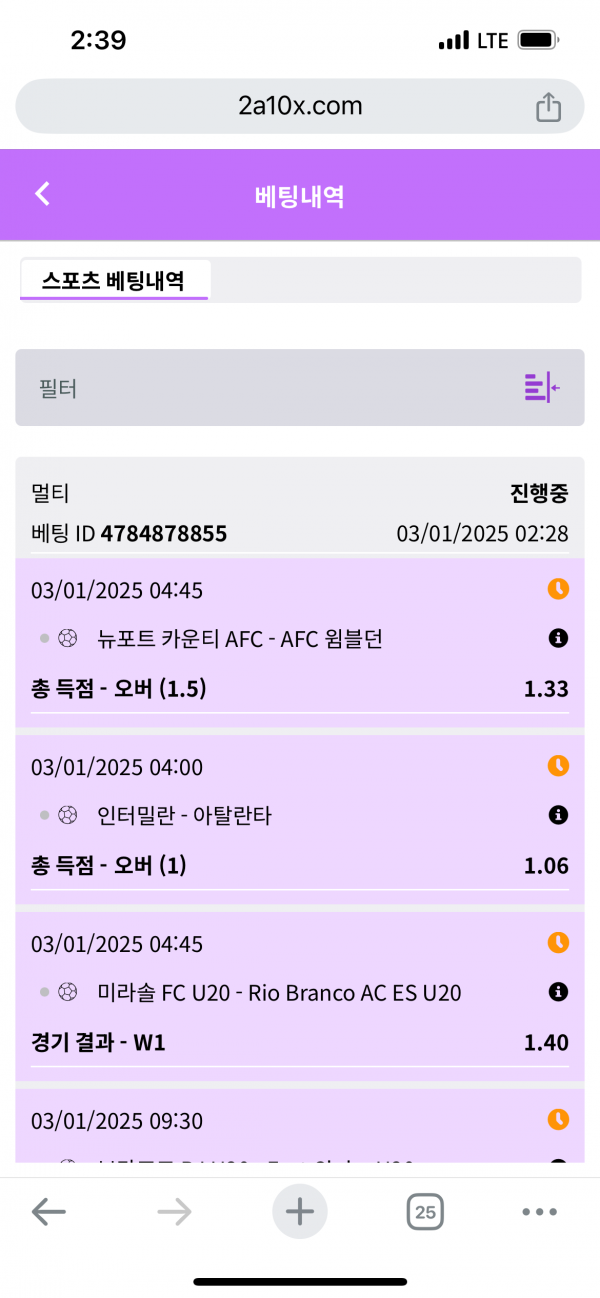
Task: Tap pending clock icon on 09:30 bet
Action: point(558,1119)
